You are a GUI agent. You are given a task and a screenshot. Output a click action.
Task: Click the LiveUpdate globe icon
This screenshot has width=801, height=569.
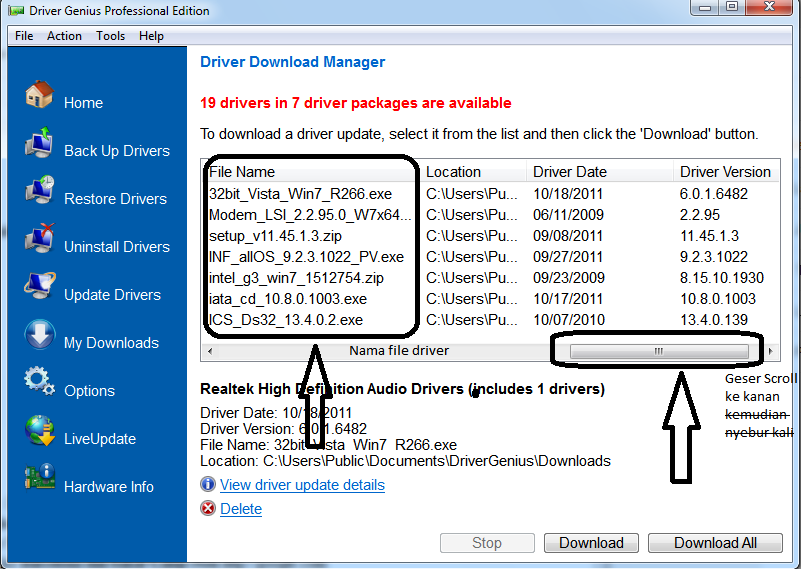[39, 430]
